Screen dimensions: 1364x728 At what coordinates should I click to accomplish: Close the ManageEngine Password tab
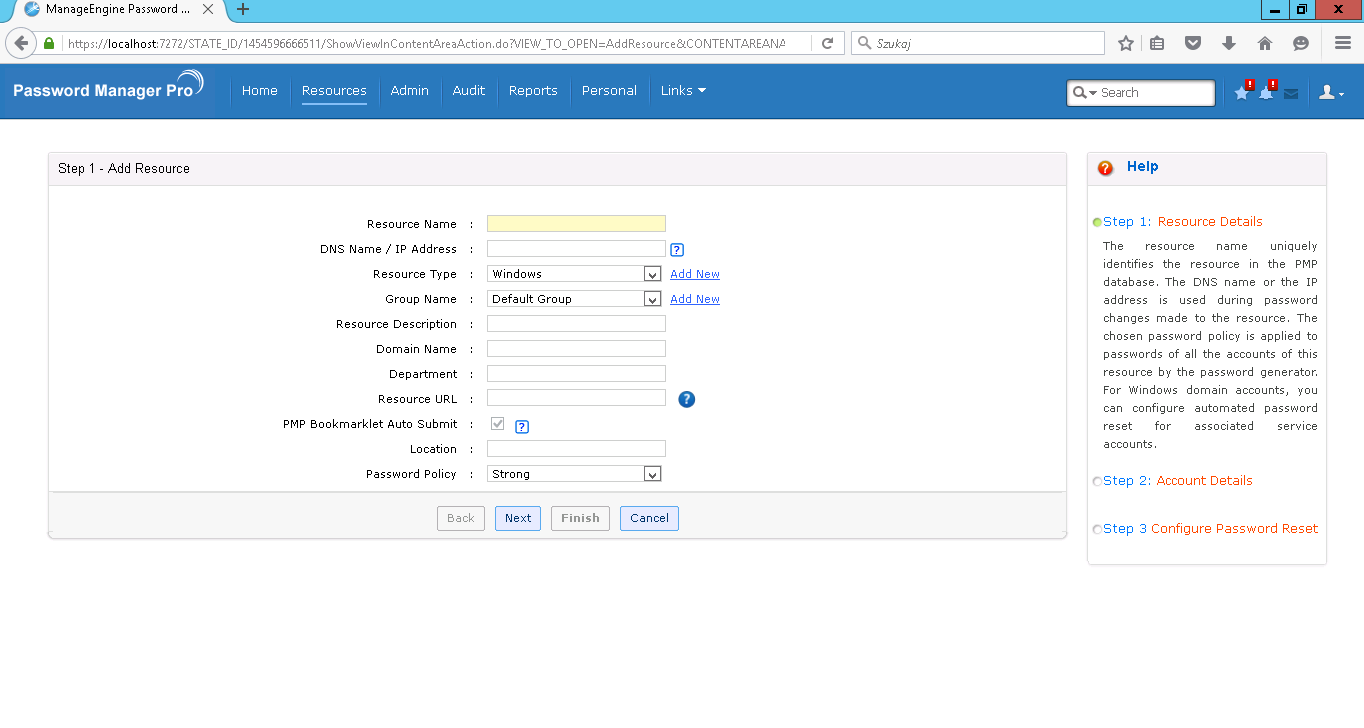pyautogui.click(x=208, y=9)
